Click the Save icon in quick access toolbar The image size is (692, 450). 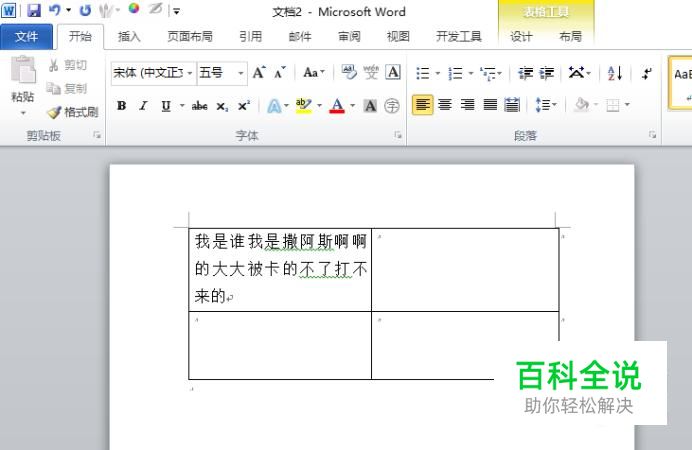[34, 10]
